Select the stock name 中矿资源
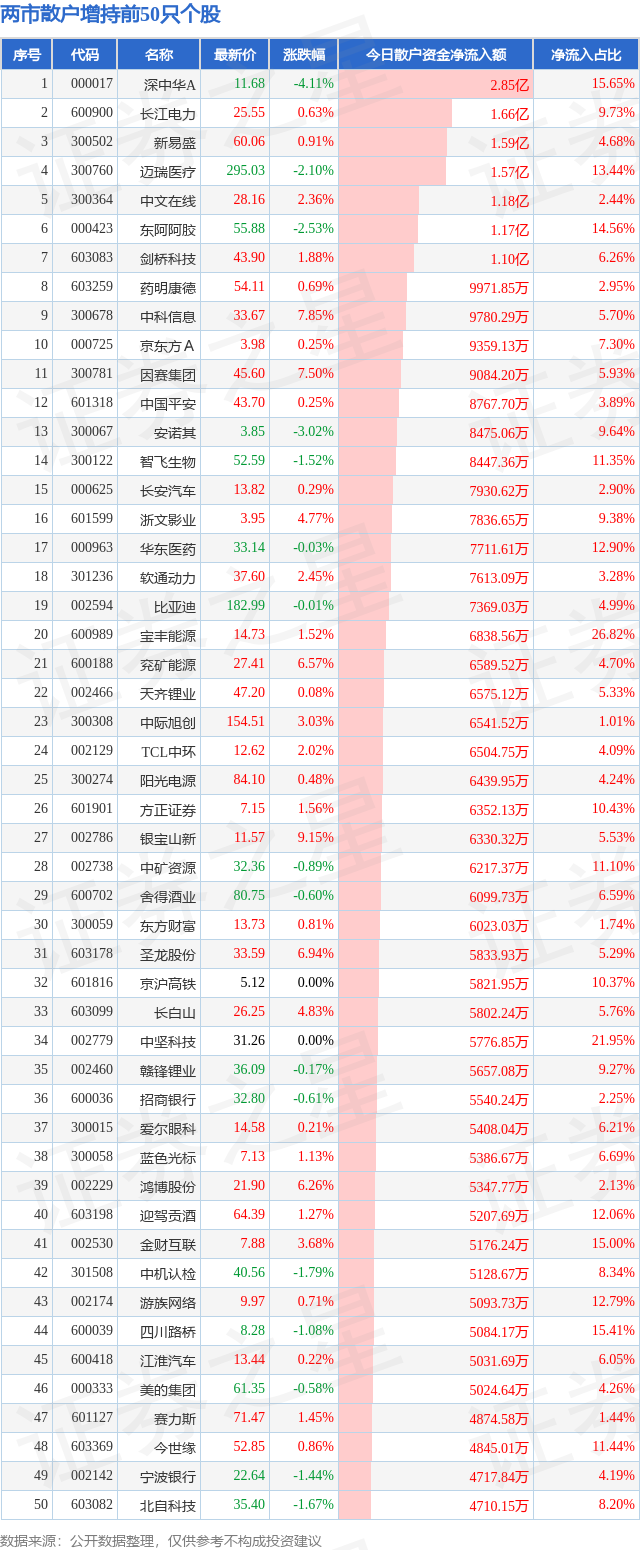 pyautogui.click(x=169, y=867)
